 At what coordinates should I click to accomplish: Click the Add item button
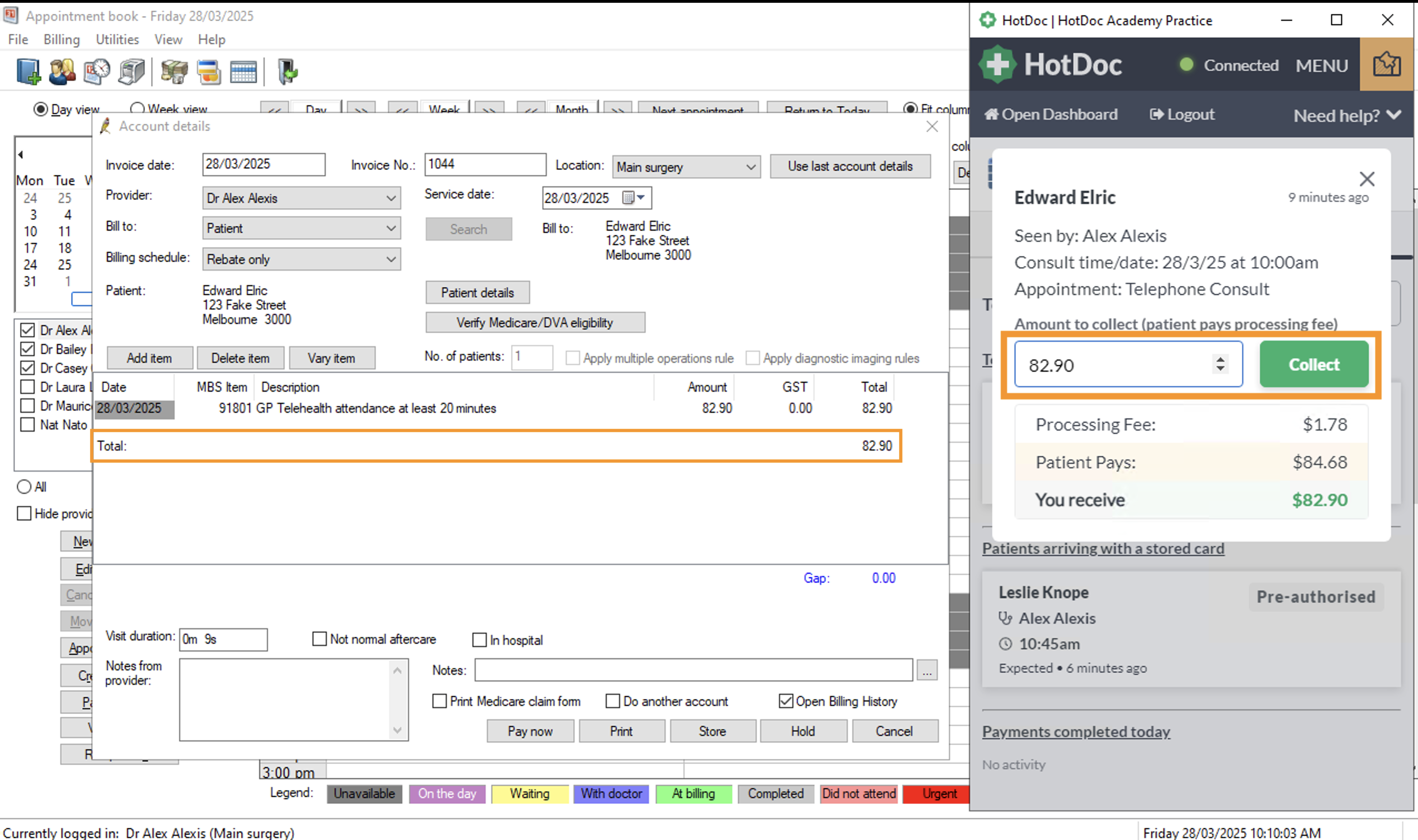149,358
